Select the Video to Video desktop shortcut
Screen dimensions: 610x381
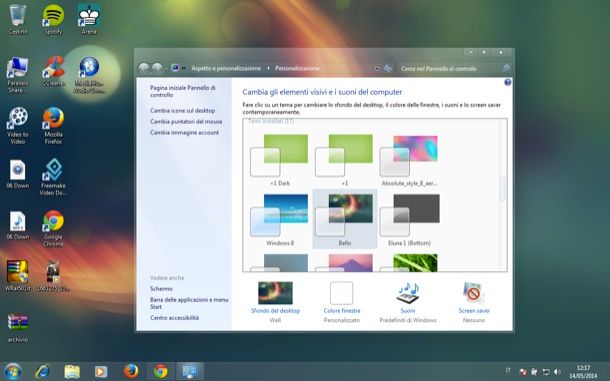[18, 125]
